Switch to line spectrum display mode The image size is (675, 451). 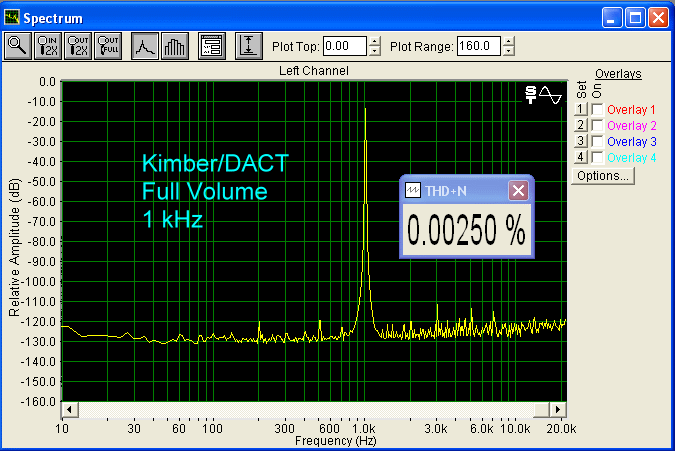pyautogui.click(x=146, y=45)
